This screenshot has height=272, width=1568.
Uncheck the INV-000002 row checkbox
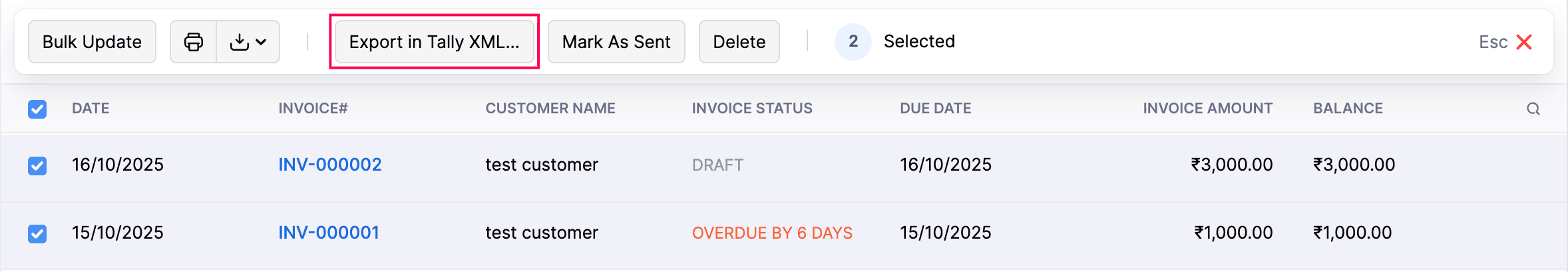37,165
